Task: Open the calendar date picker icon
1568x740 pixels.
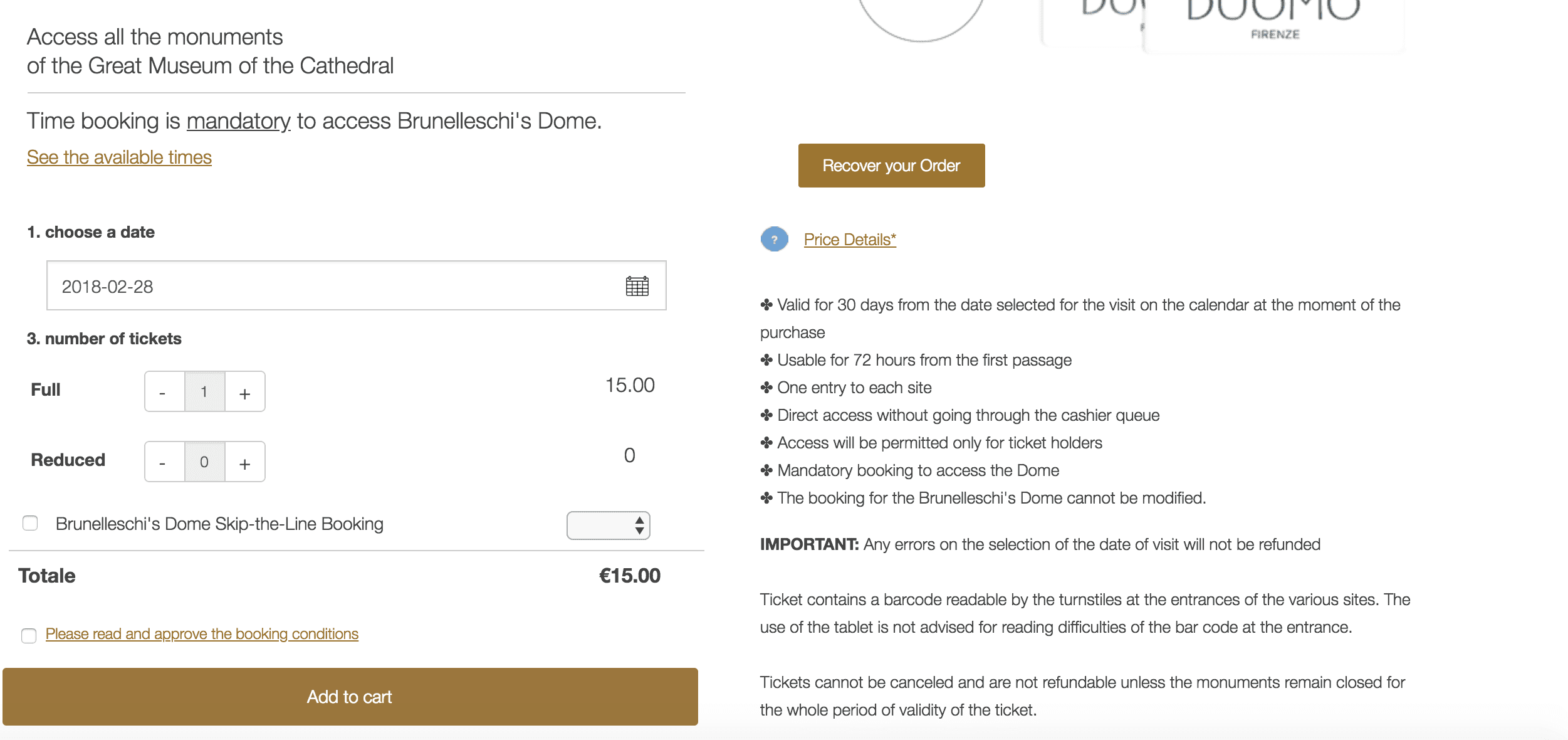Action: pyautogui.click(x=637, y=286)
